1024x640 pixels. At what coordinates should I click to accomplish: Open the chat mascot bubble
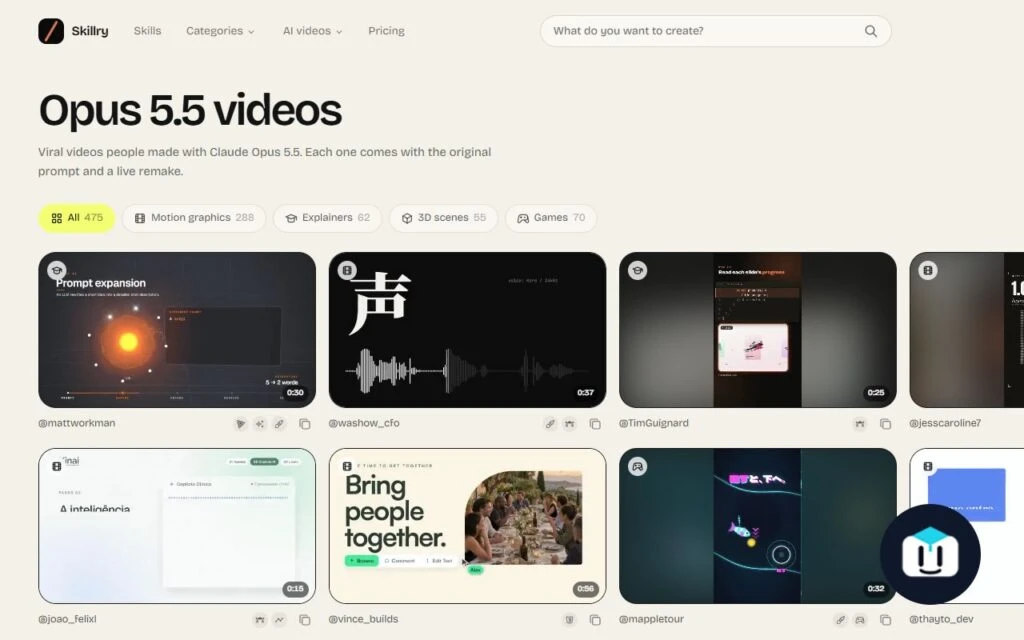pyautogui.click(x=930, y=554)
